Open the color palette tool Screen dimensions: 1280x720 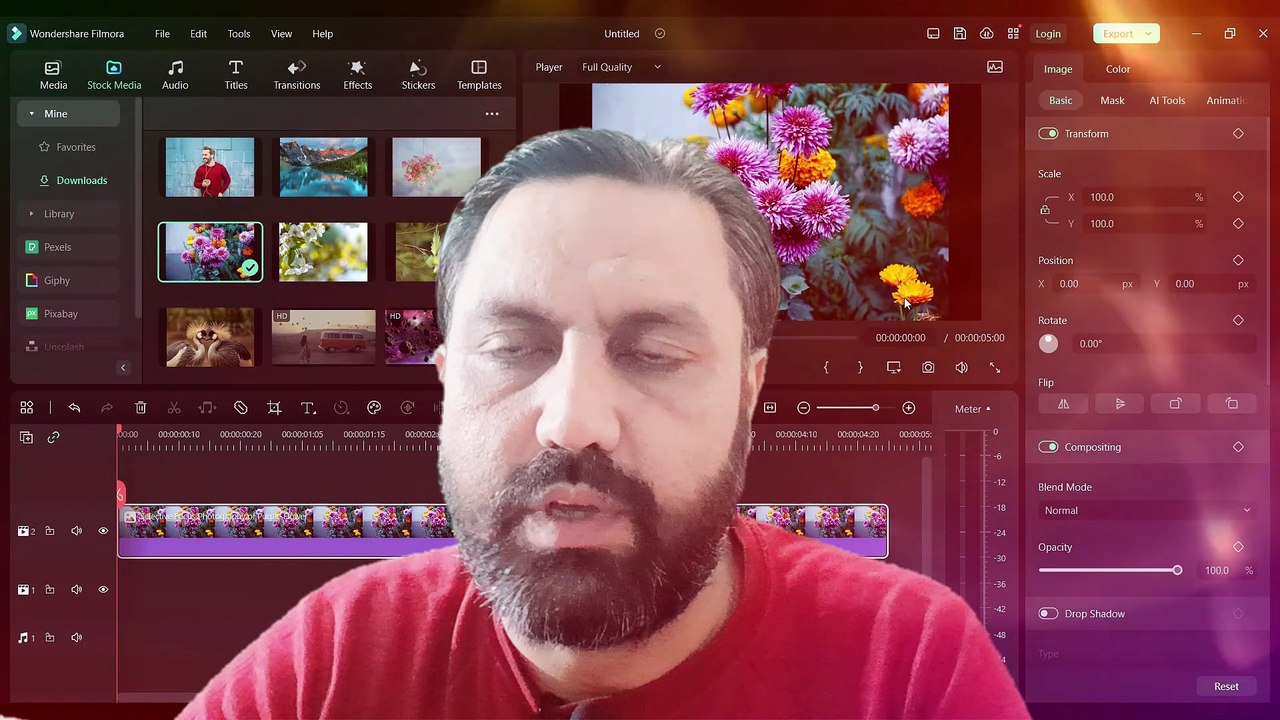[x=374, y=408]
